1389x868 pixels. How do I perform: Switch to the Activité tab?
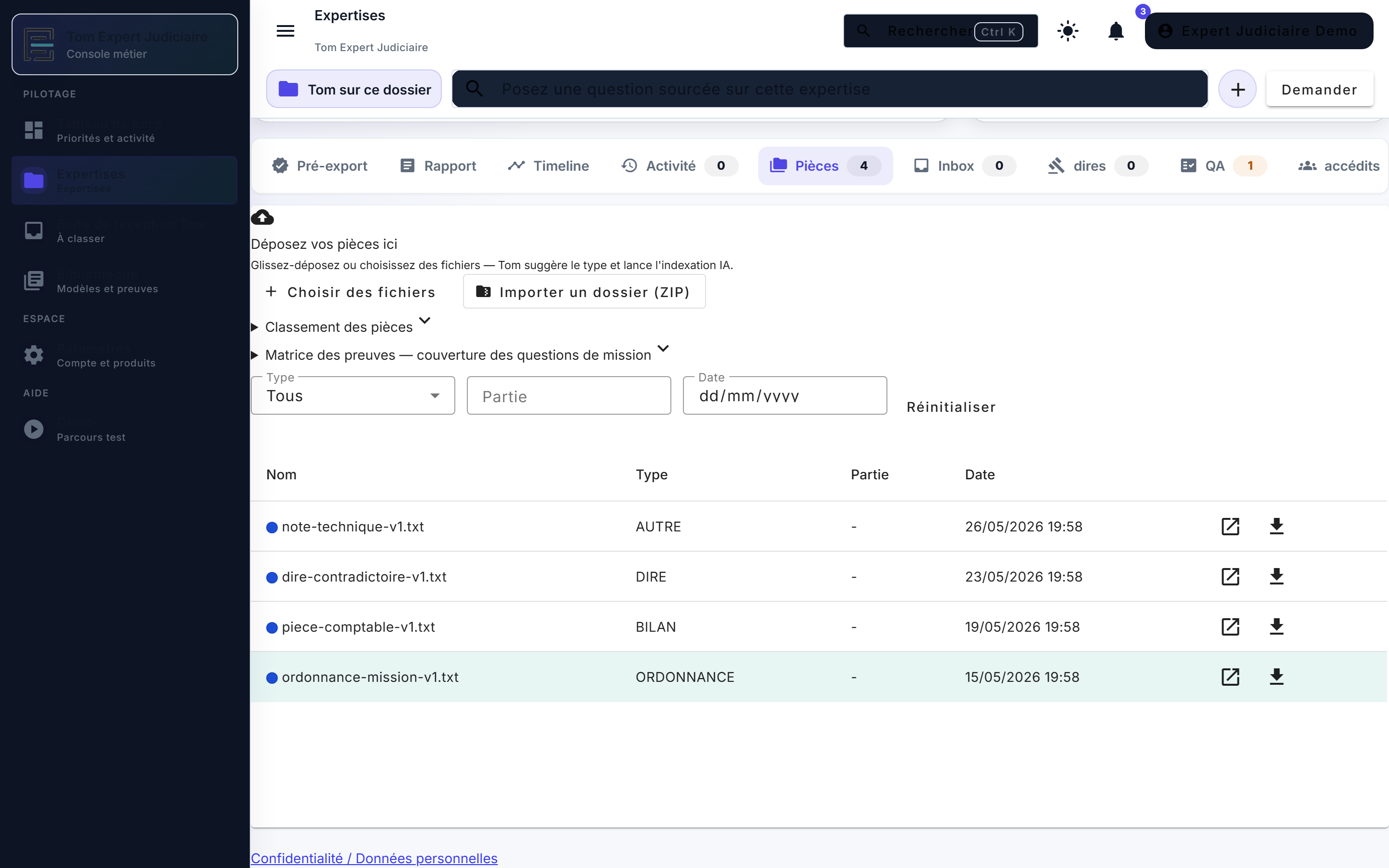(680, 166)
